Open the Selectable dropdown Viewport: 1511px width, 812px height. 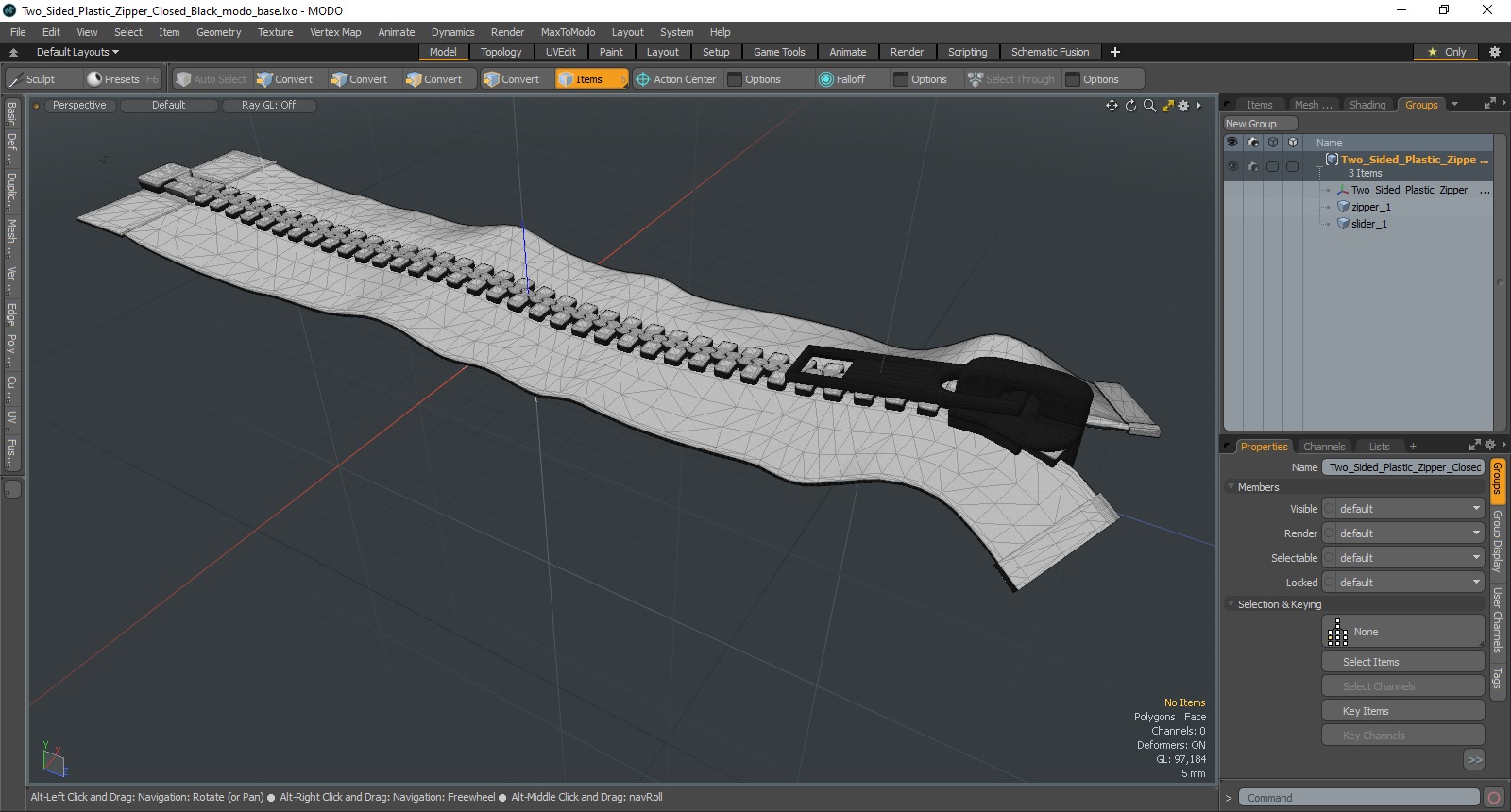pos(1404,558)
